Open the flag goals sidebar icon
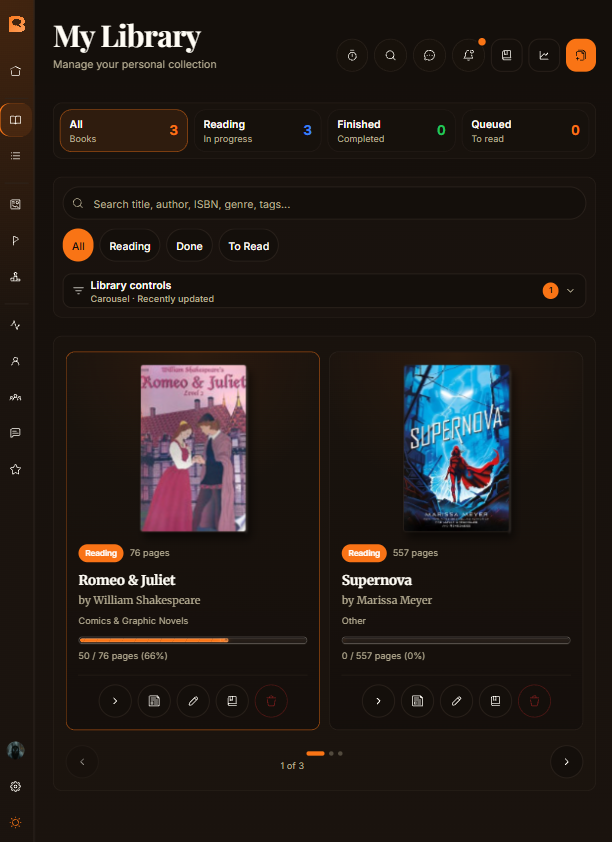 [16, 240]
